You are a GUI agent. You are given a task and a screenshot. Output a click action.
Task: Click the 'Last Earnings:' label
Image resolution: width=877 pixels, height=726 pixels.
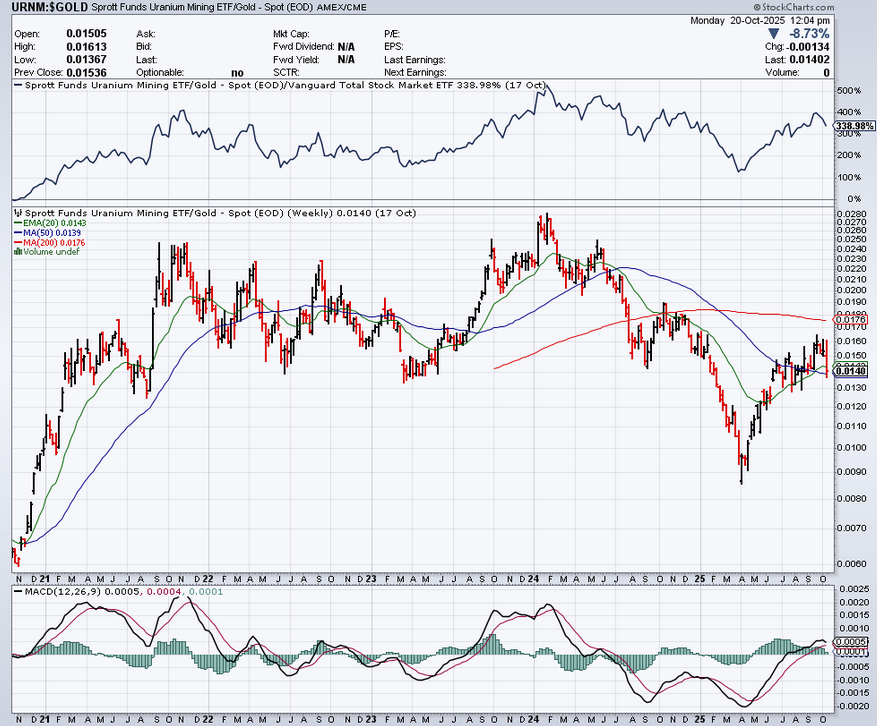point(414,60)
